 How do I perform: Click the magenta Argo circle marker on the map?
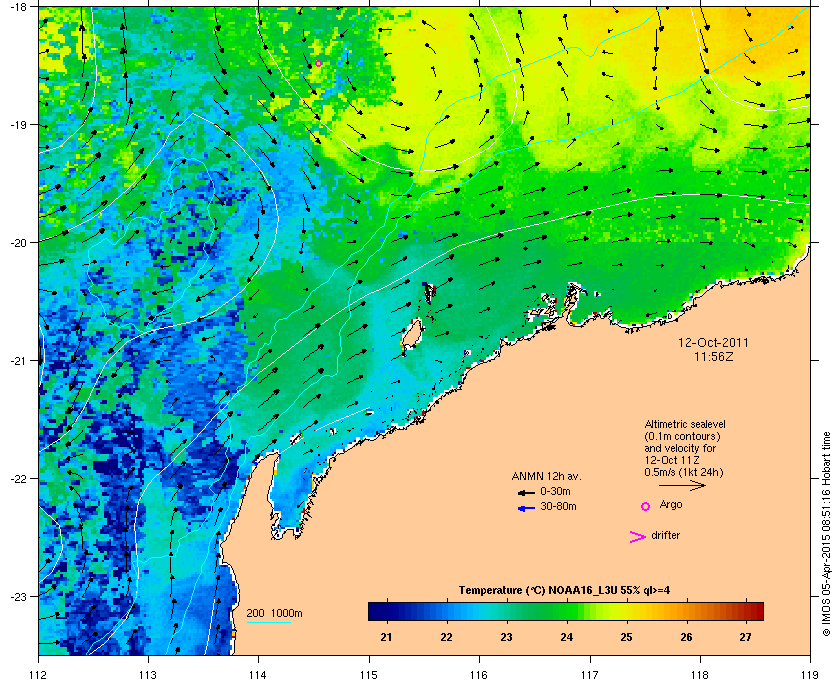(x=318, y=63)
